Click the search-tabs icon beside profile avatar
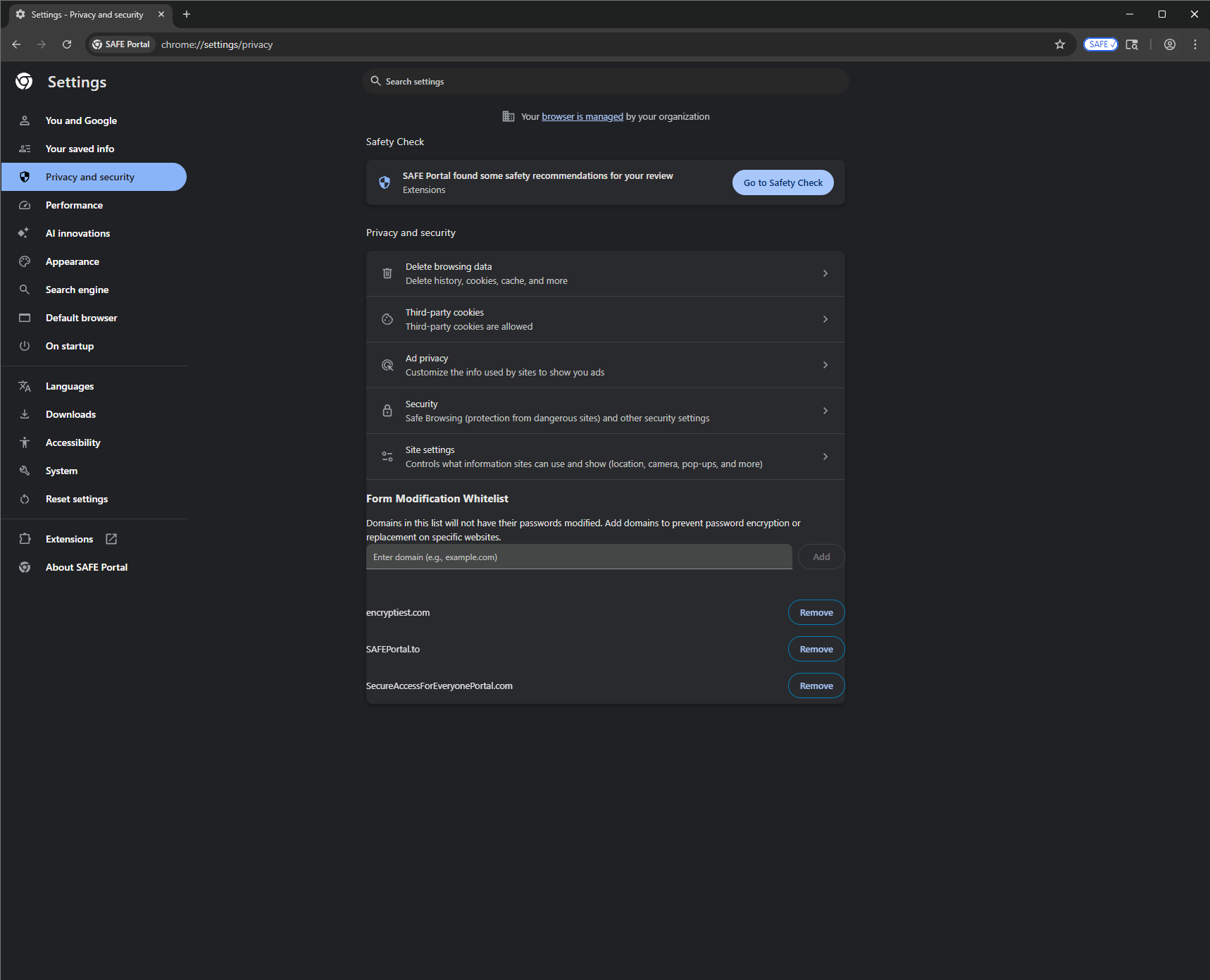The image size is (1210, 980). [1132, 44]
